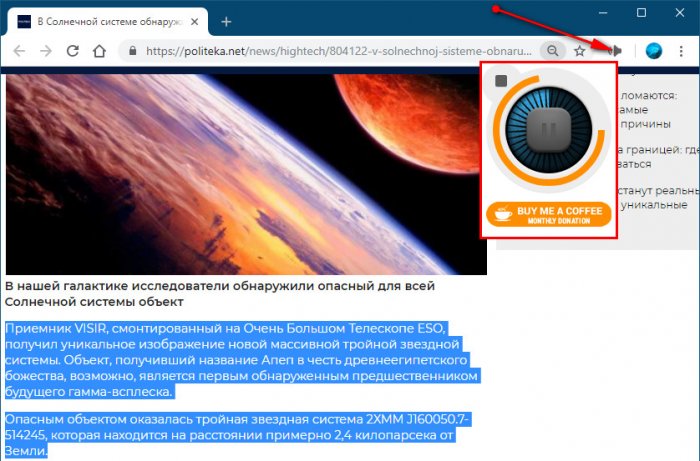Click the Buy Me a Coffee donation button
Image resolution: width=700 pixels, height=461 pixels.
point(549,215)
